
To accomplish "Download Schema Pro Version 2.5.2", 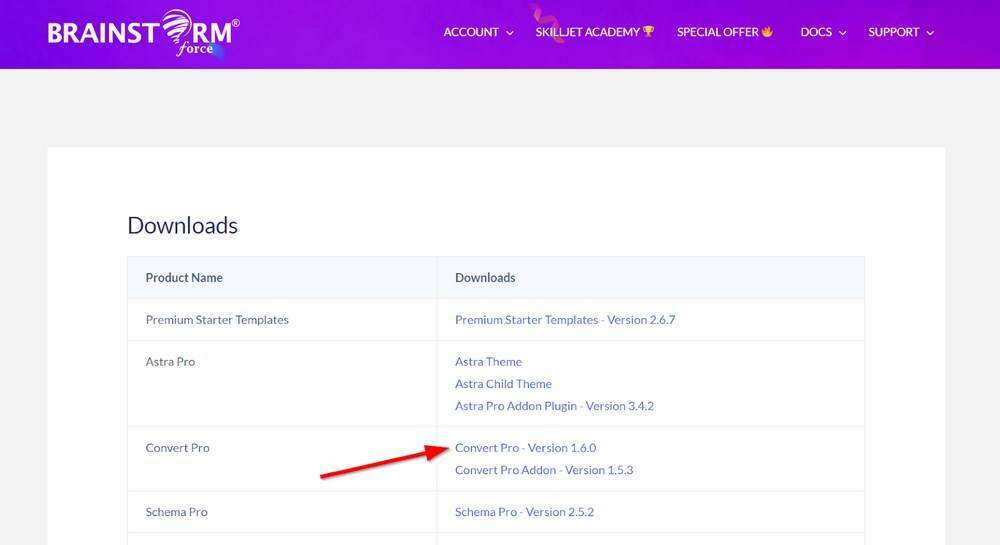I will pyautogui.click(x=524, y=512).
